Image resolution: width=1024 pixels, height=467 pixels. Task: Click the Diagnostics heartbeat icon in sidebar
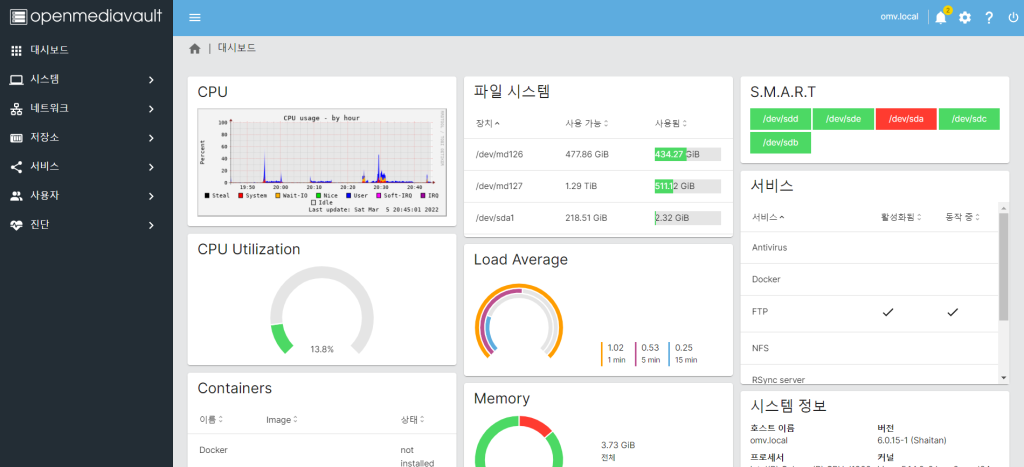click(17, 225)
